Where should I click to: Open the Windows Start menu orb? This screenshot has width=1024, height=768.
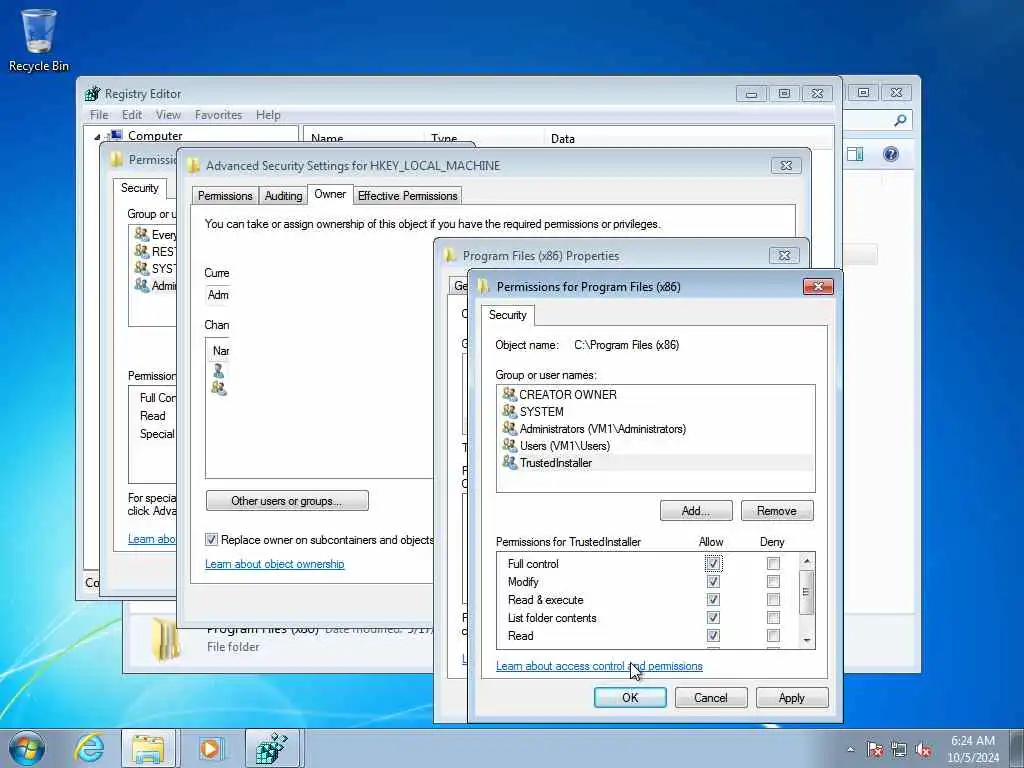[x=27, y=748]
